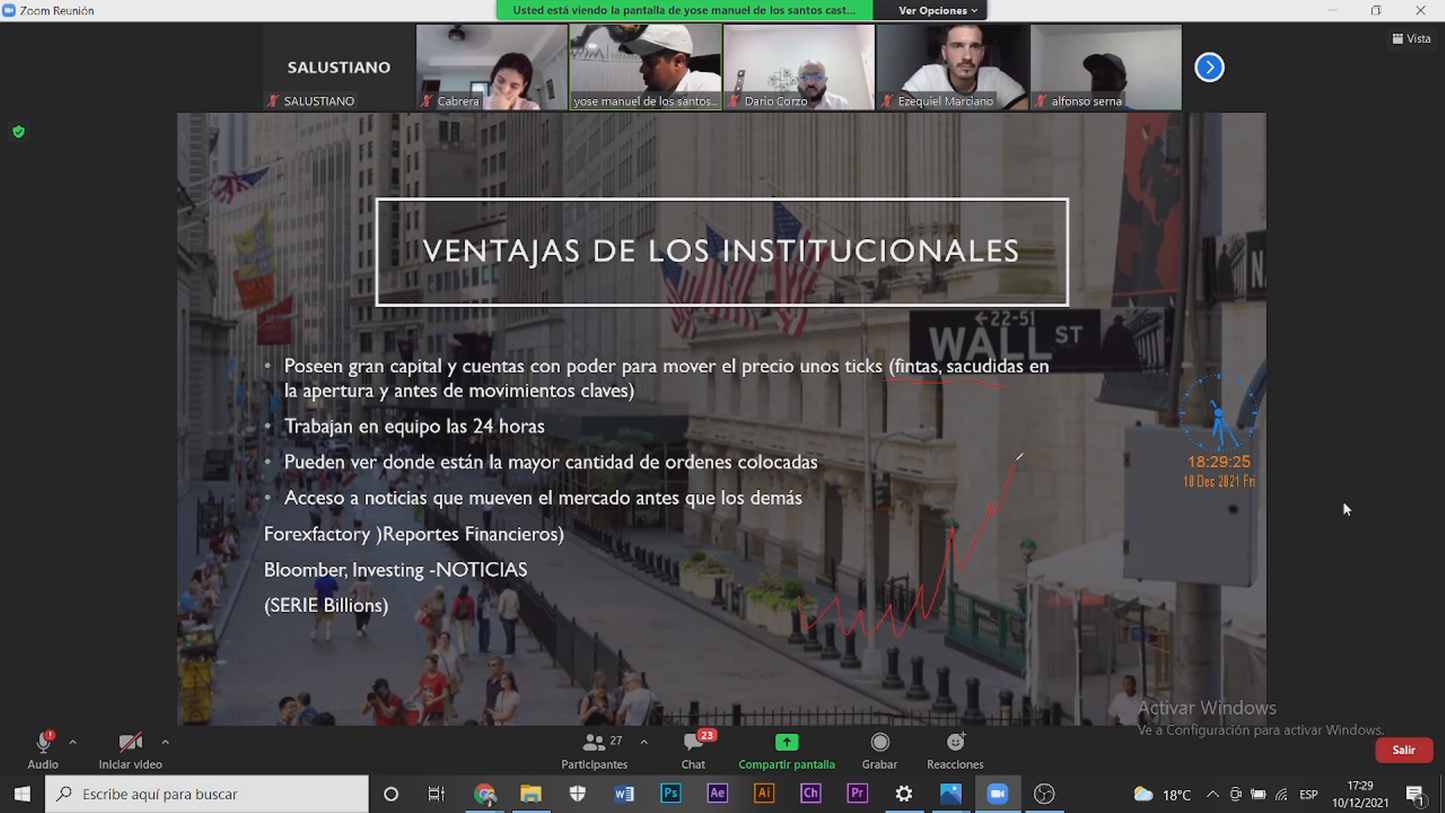Image resolution: width=1445 pixels, height=813 pixels.
Task: Leave the meeting with the Salir button
Action: 1403,750
